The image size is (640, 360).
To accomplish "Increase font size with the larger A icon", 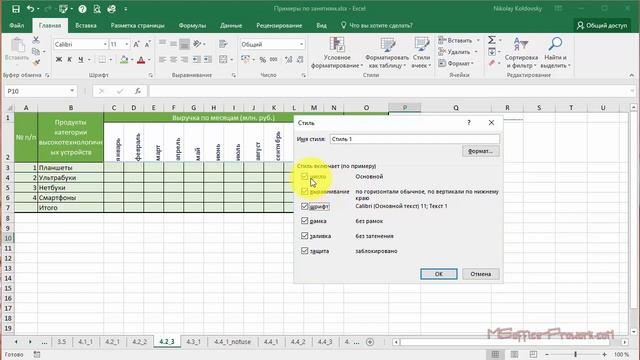I will click(x=137, y=44).
